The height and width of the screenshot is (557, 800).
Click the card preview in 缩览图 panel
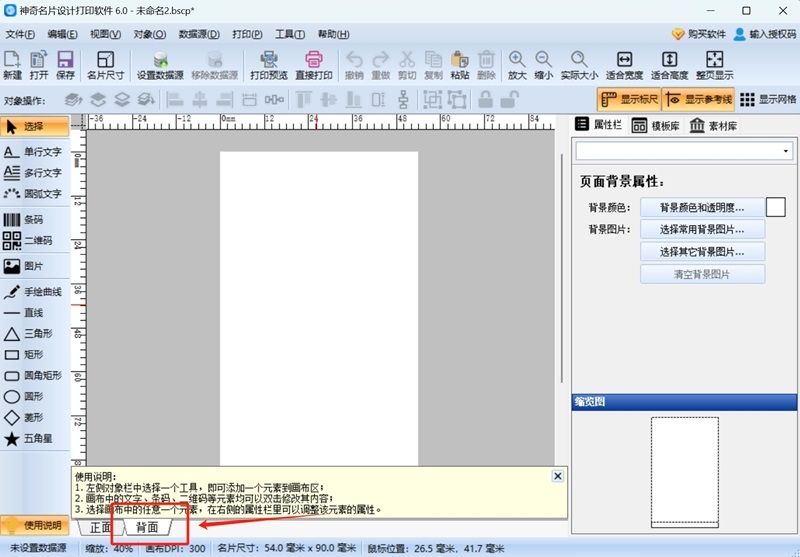click(685, 472)
